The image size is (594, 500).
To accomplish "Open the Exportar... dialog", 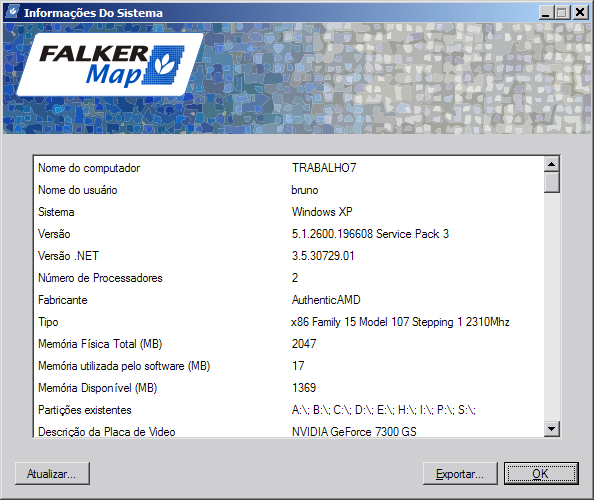I will (x=460, y=473).
